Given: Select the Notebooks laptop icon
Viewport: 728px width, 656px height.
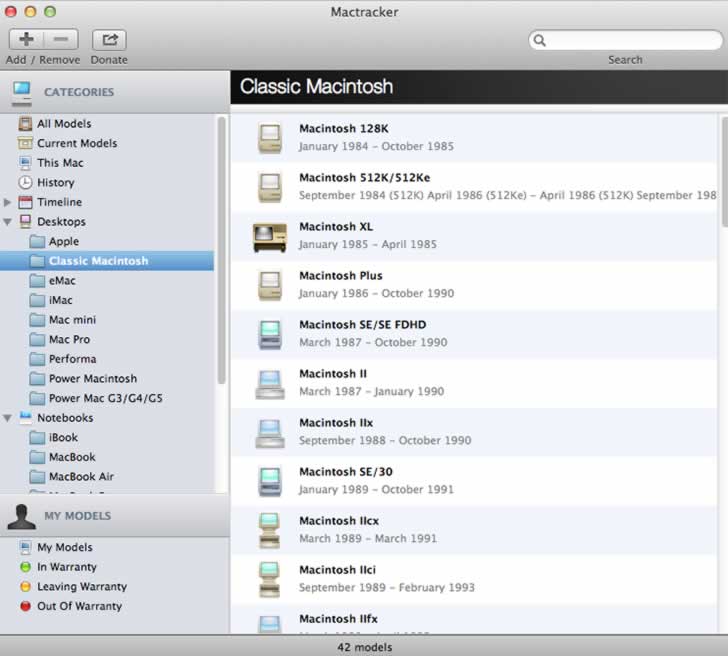Looking at the screenshot, I should (26, 417).
